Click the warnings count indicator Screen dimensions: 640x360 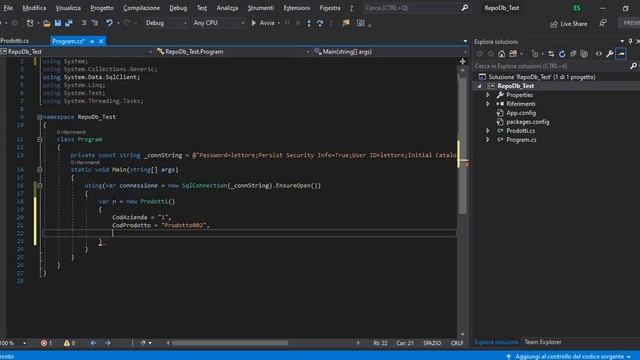click(69, 343)
